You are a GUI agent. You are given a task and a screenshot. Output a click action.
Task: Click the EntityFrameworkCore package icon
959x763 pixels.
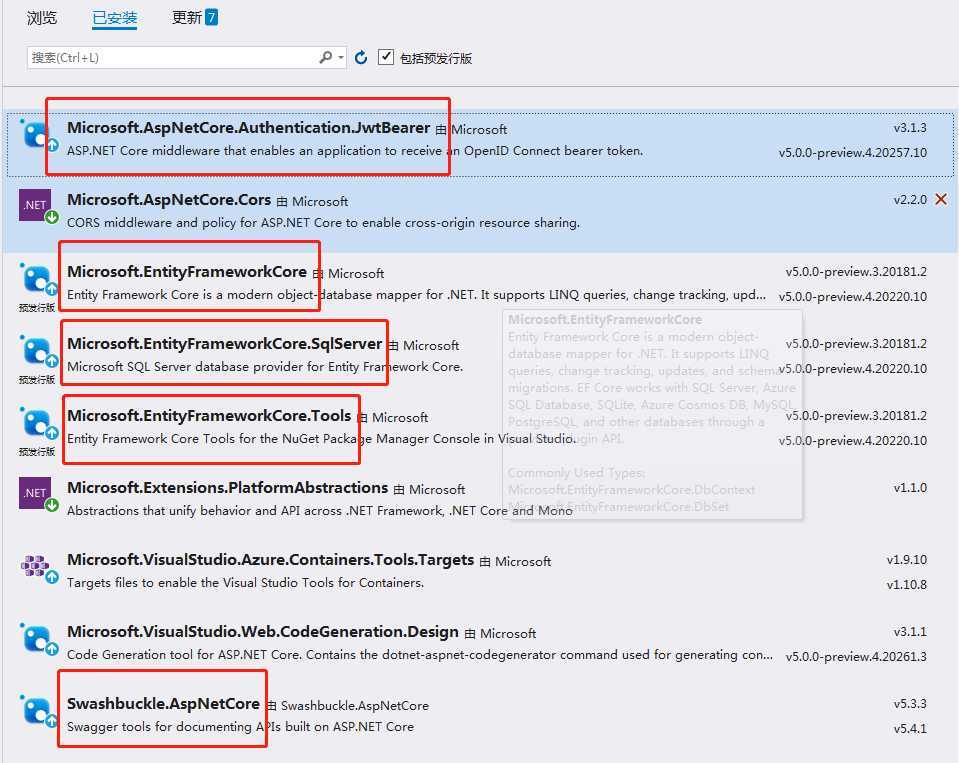click(x=39, y=280)
